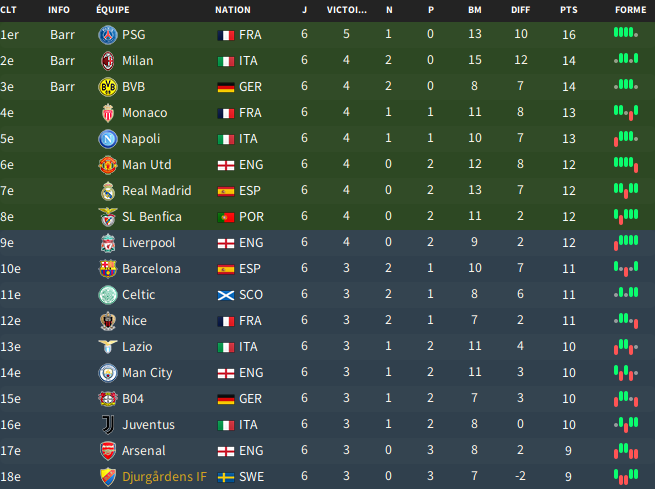The height and width of the screenshot is (489, 655).
Task: Click the Milan club crest icon
Action: tap(108, 61)
